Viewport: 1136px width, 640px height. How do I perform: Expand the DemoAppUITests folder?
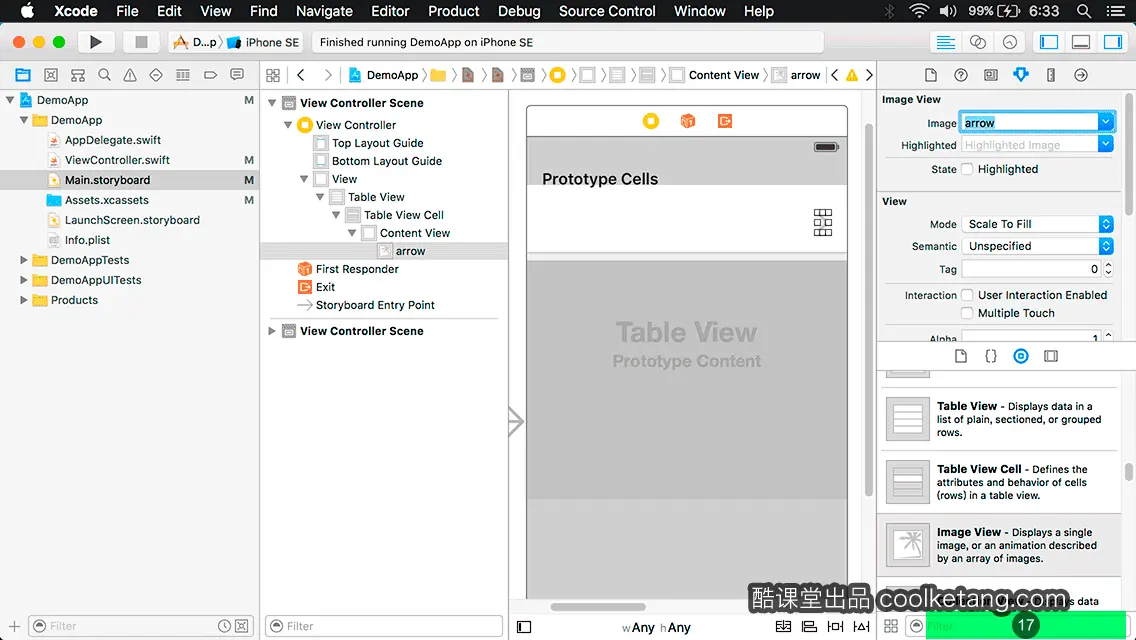point(24,280)
